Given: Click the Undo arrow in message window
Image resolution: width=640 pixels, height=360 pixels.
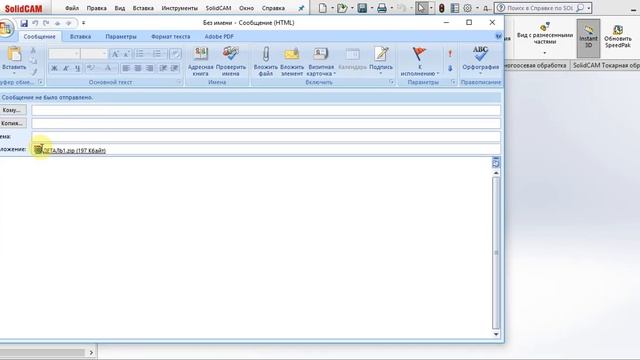Looking at the screenshot, I should click(x=36, y=23).
